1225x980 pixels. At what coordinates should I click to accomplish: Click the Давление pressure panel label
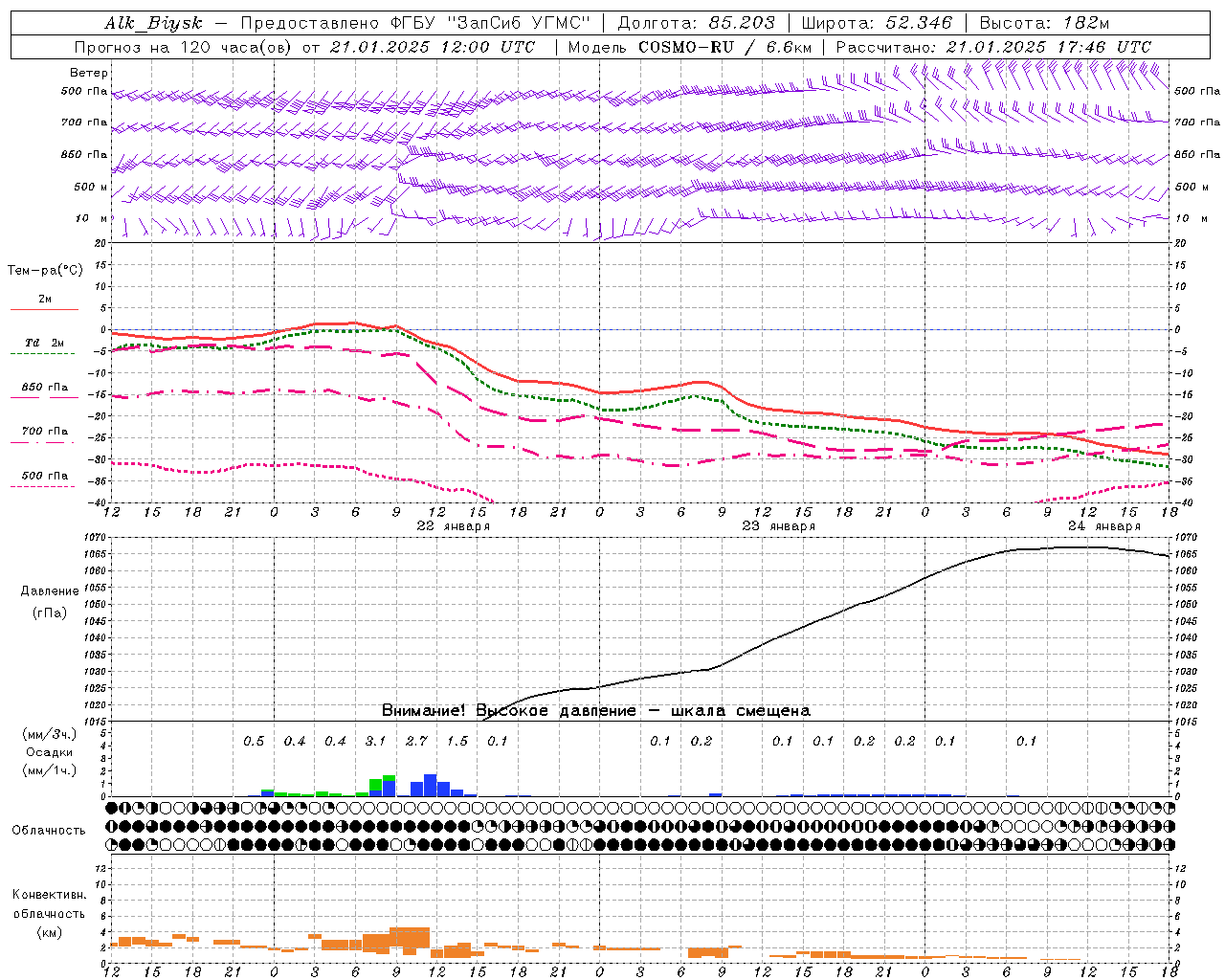[50, 591]
